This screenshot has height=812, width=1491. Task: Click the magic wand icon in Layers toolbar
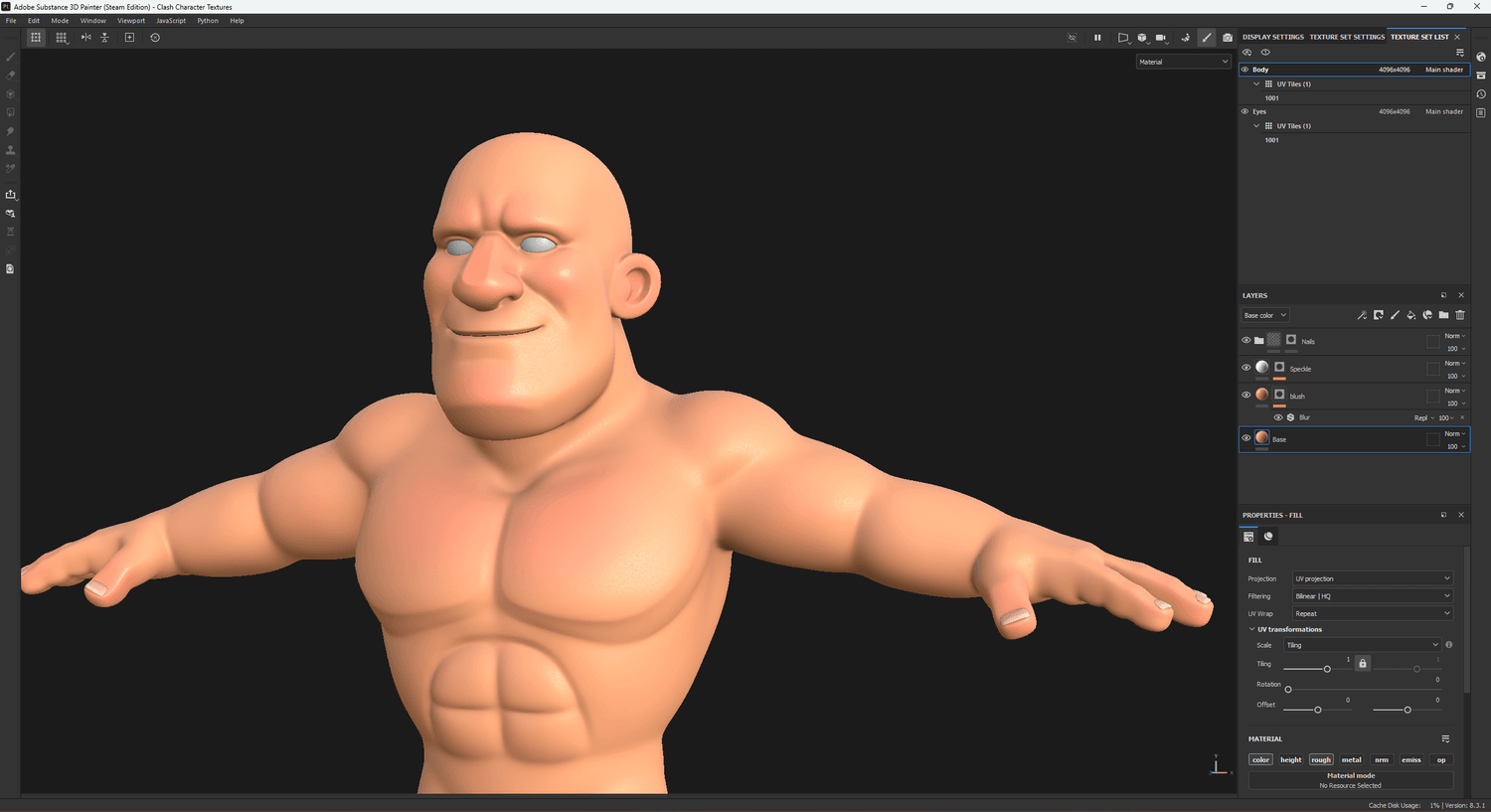coord(1362,315)
